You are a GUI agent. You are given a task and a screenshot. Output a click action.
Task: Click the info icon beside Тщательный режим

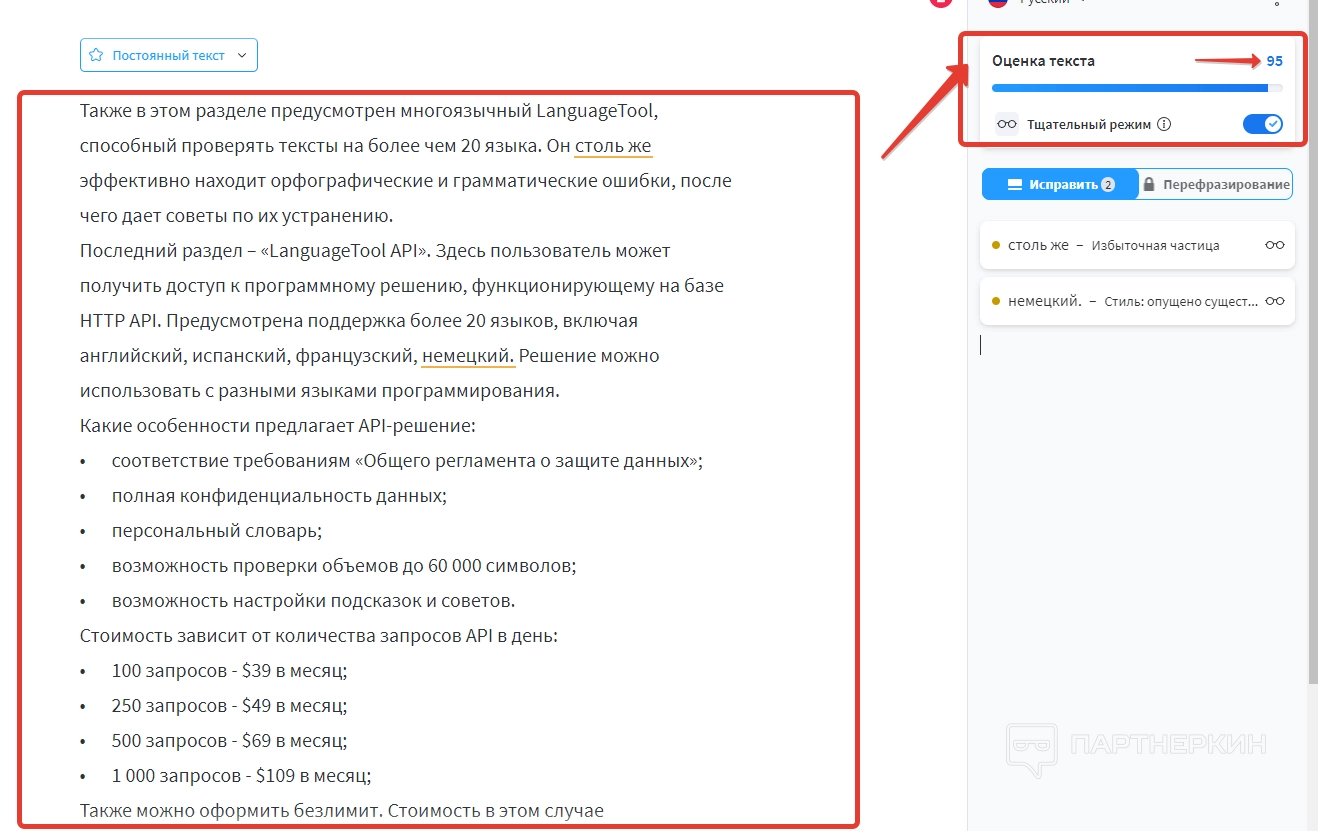pyautogui.click(x=1164, y=125)
